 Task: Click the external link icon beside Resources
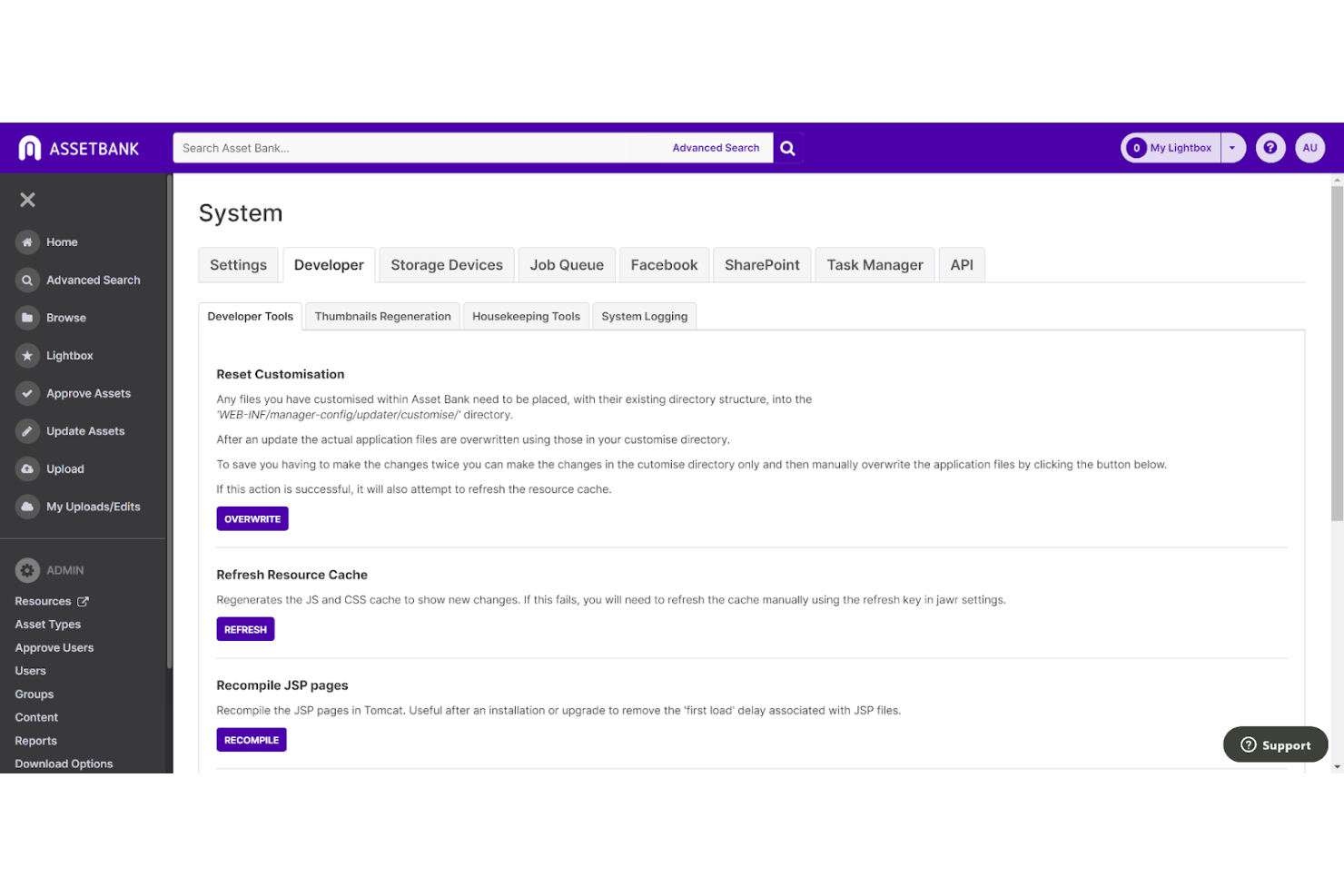(x=83, y=602)
